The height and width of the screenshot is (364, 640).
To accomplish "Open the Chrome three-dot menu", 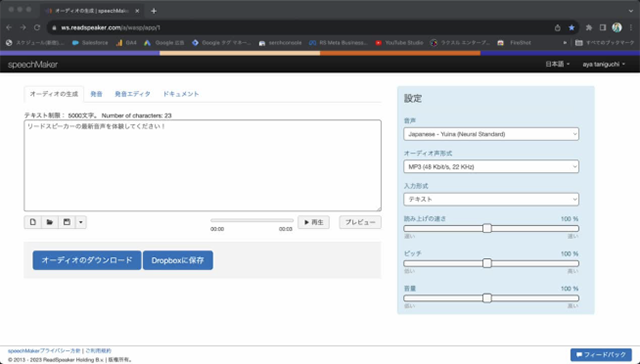I will [631, 28].
